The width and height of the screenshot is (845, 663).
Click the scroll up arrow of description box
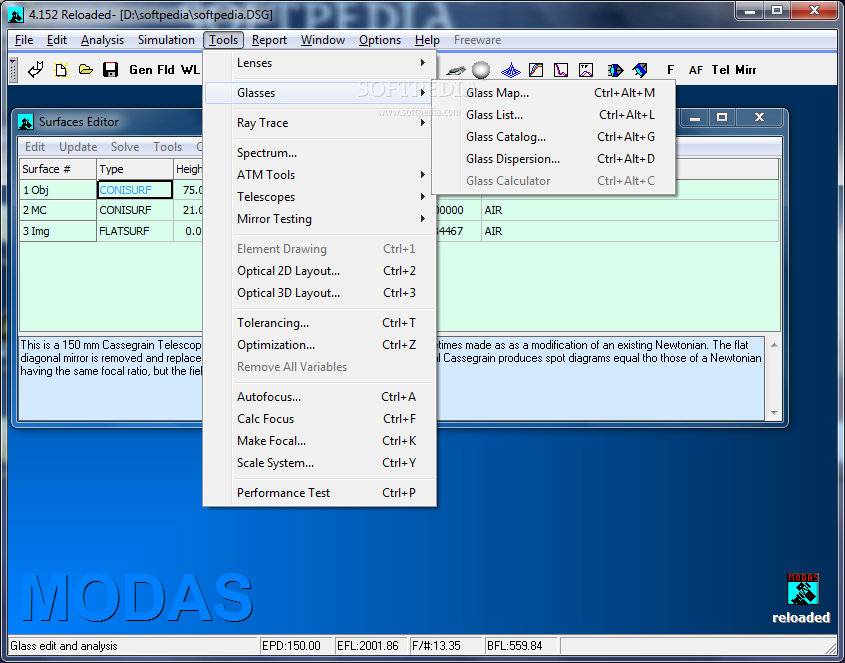(774, 345)
